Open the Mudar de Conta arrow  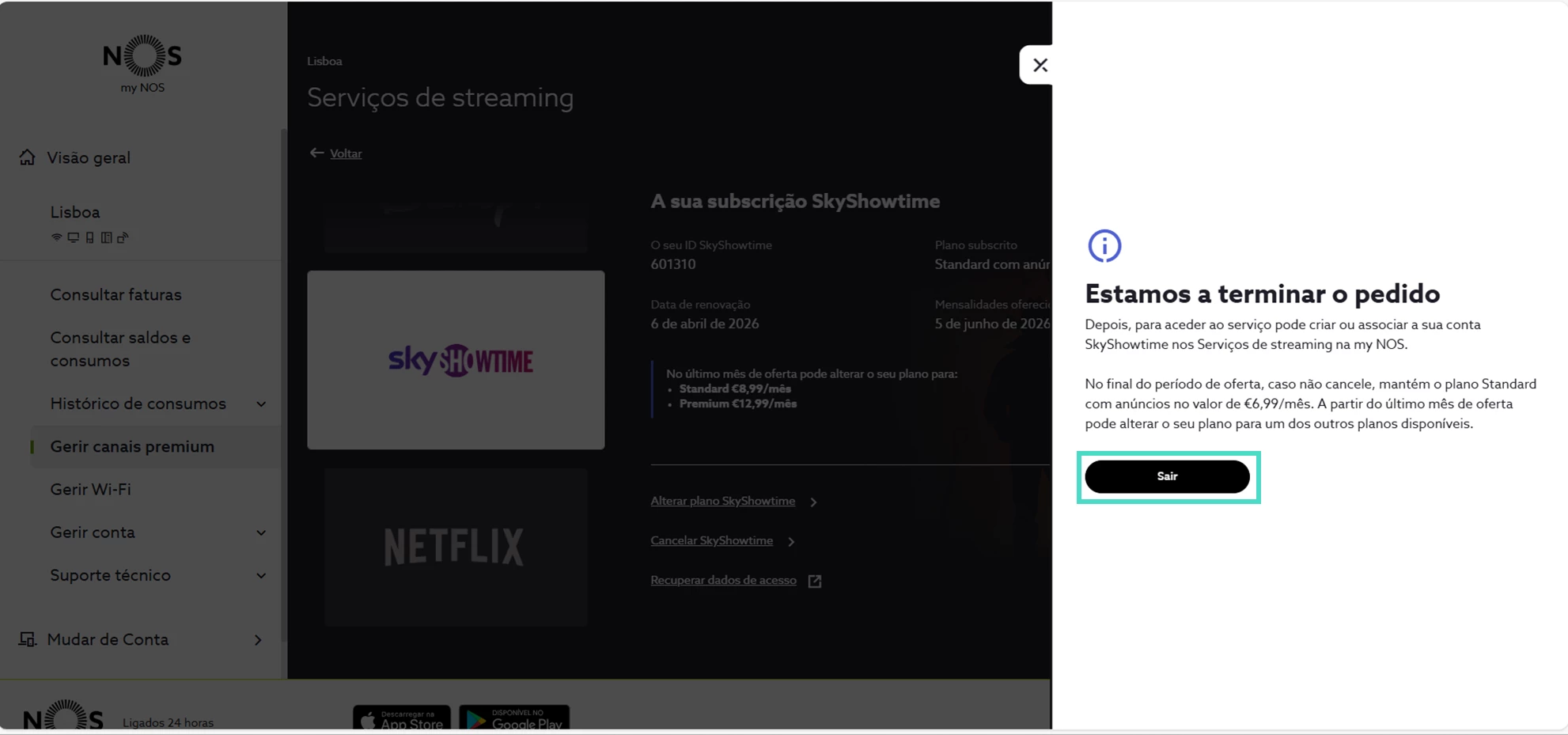click(258, 639)
